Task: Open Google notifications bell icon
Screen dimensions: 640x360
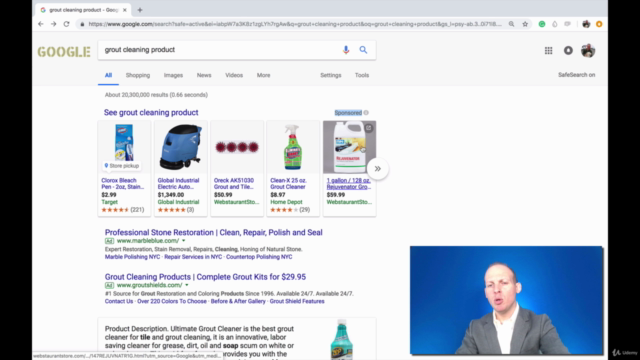Action: (x=568, y=51)
